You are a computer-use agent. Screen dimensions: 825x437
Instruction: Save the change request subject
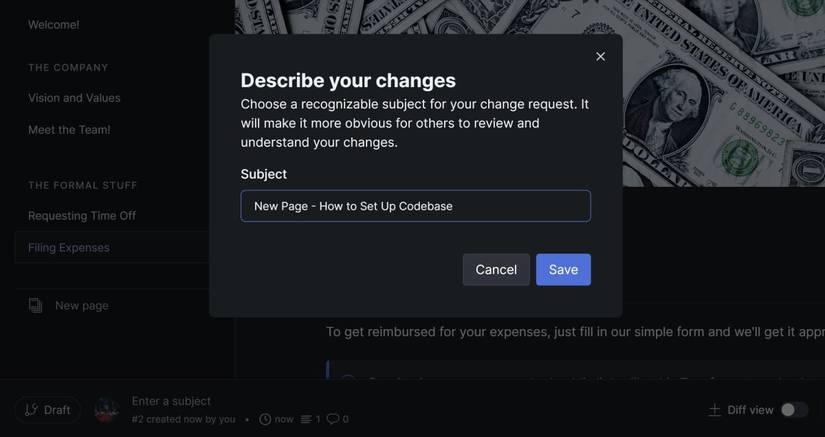(563, 269)
